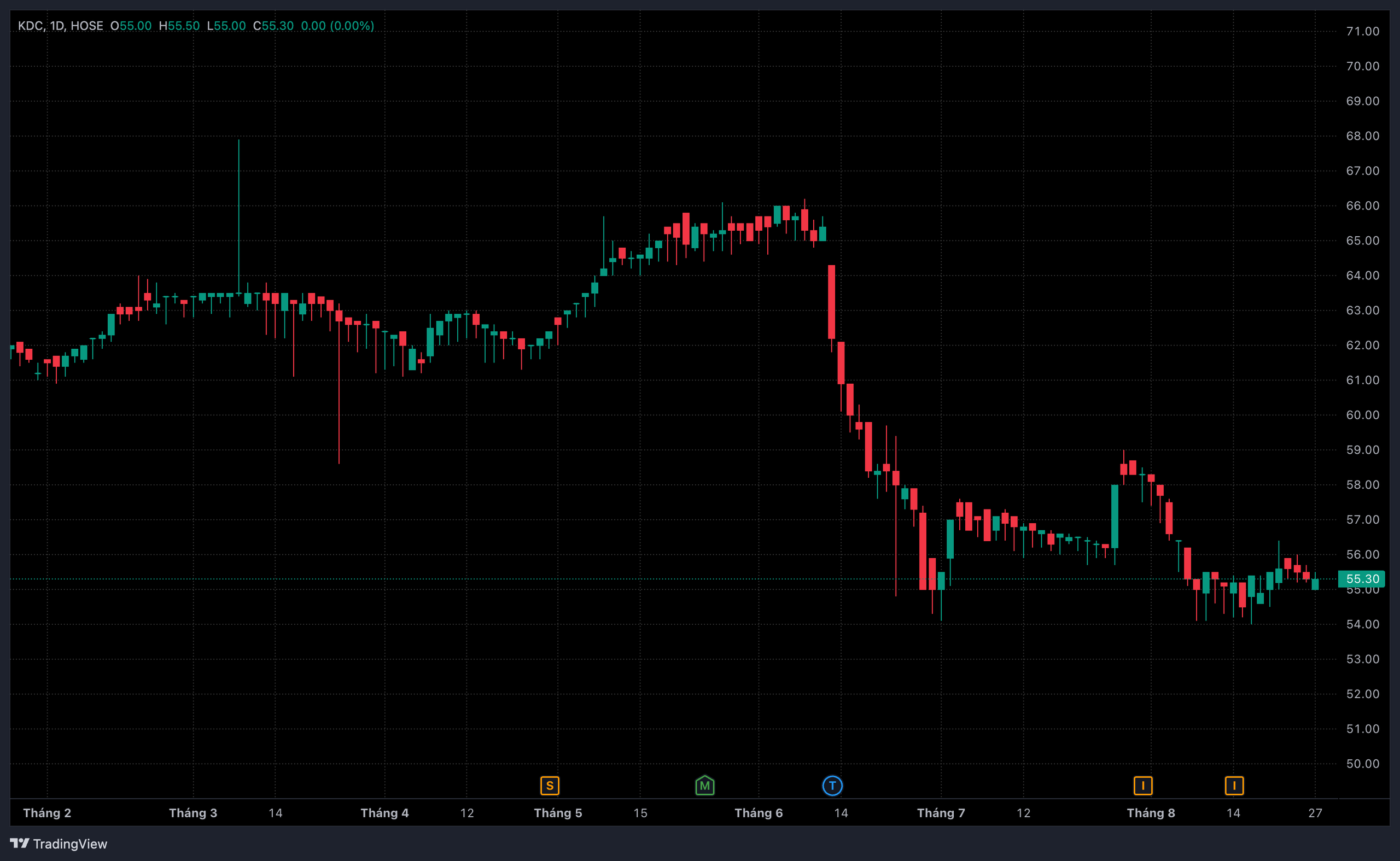Click the orange S split event marker
The height and width of the screenshot is (861, 1400).
click(550, 786)
